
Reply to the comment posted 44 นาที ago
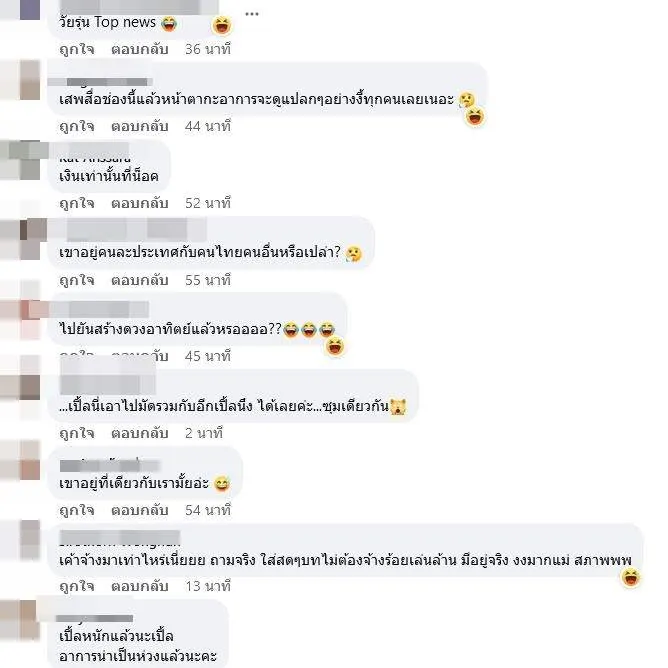click(x=140, y=127)
